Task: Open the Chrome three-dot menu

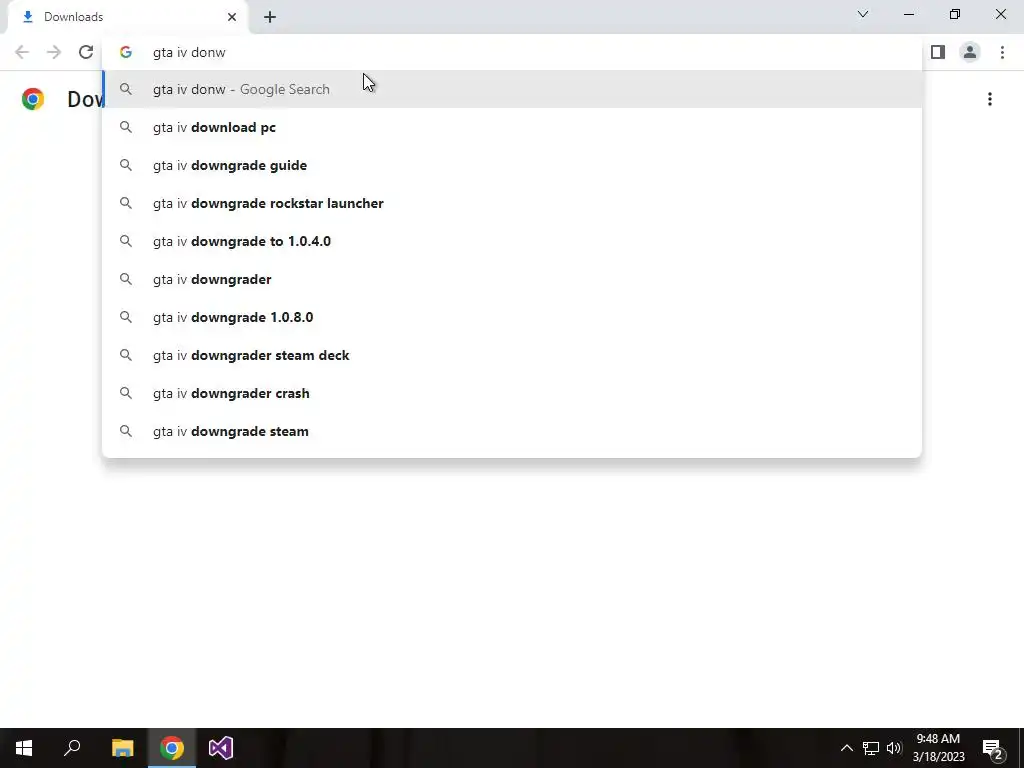Action: click(1002, 52)
